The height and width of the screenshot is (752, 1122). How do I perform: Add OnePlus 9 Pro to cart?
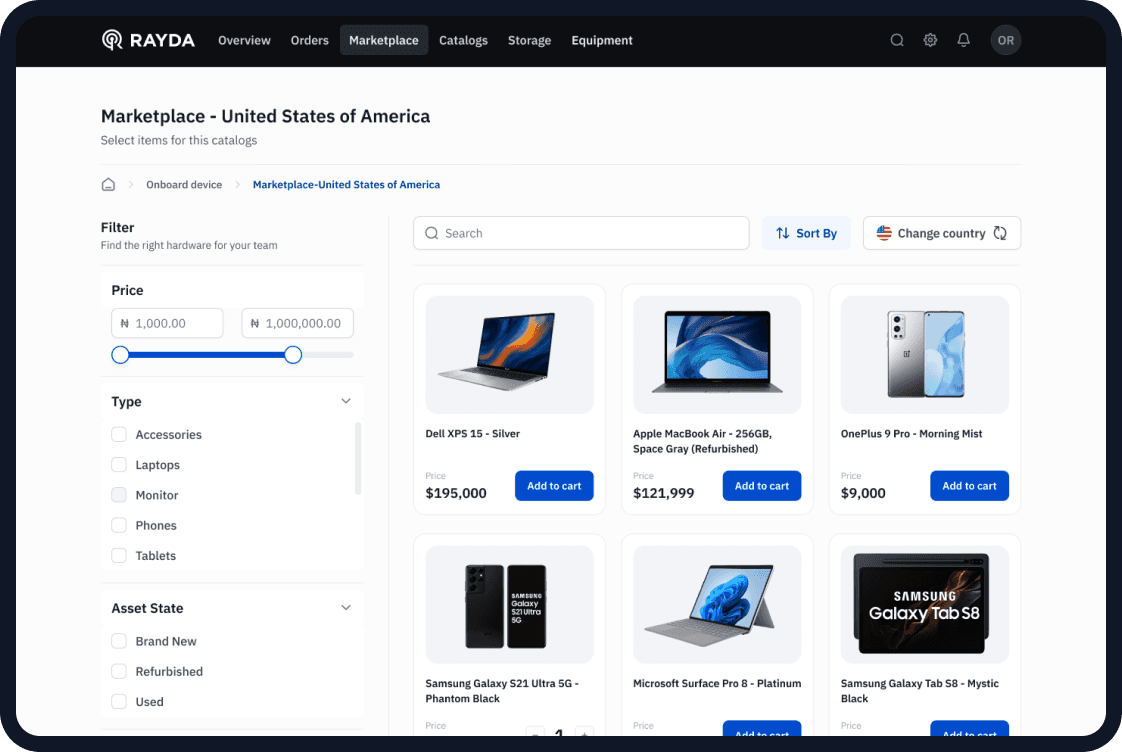pos(969,486)
